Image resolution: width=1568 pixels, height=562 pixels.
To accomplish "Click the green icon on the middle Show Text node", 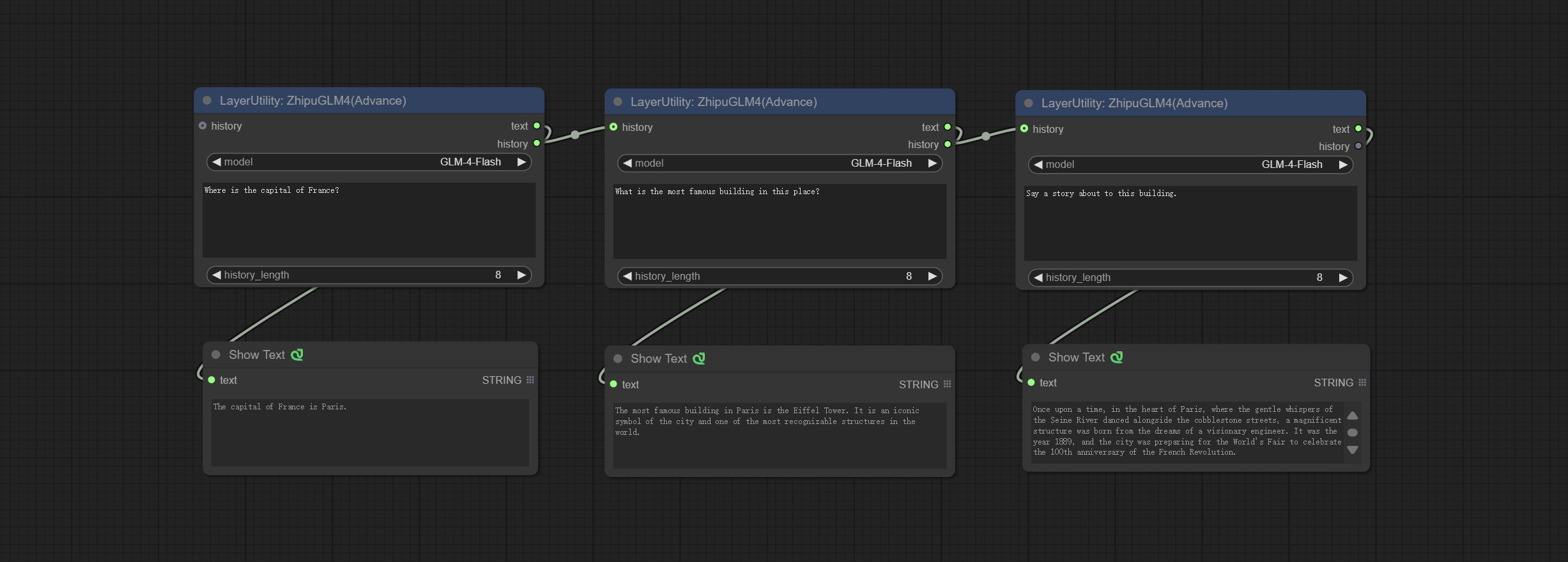I will (x=699, y=359).
